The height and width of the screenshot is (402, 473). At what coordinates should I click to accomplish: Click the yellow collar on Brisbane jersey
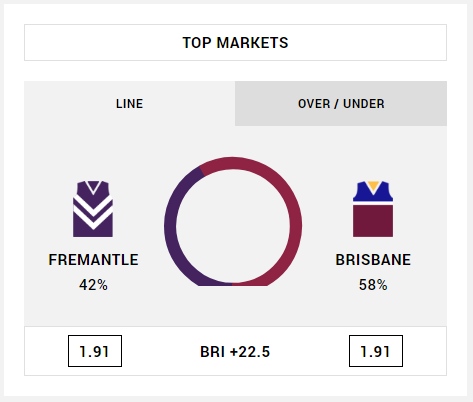click(x=373, y=187)
